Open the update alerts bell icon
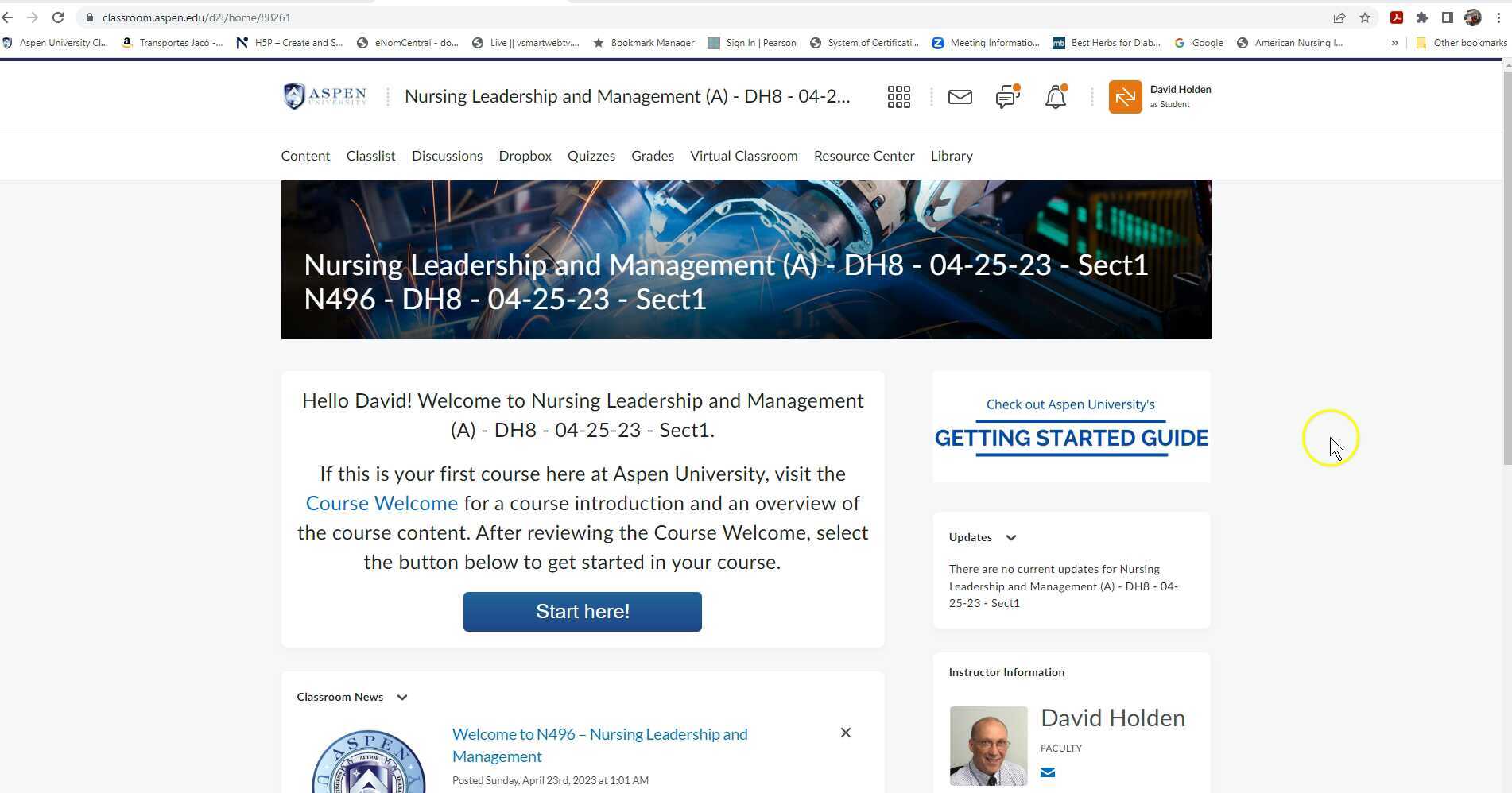Image resolution: width=1512 pixels, height=793 pixels. [x=1055, y=97]
